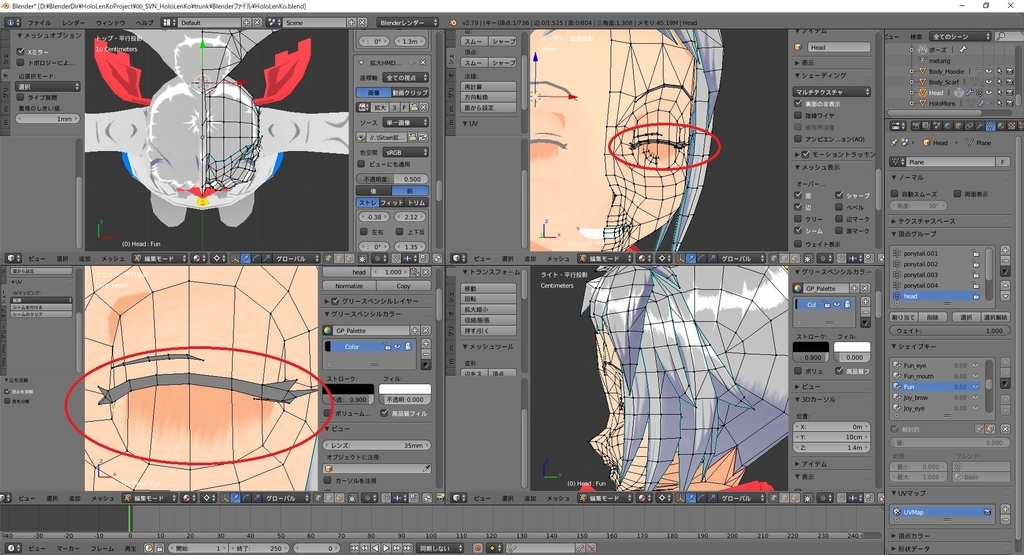Enable 陰線ワイヤ checkbox
The width and height of the screenshot is (1024, 555).
(x=798, y=116)
